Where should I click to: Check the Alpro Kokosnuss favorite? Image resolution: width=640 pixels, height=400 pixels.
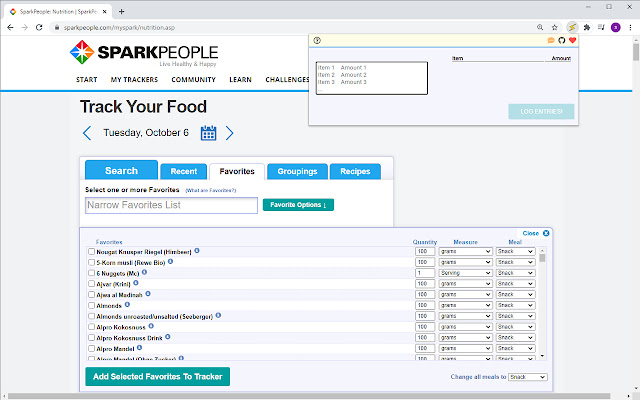(91, 327)
